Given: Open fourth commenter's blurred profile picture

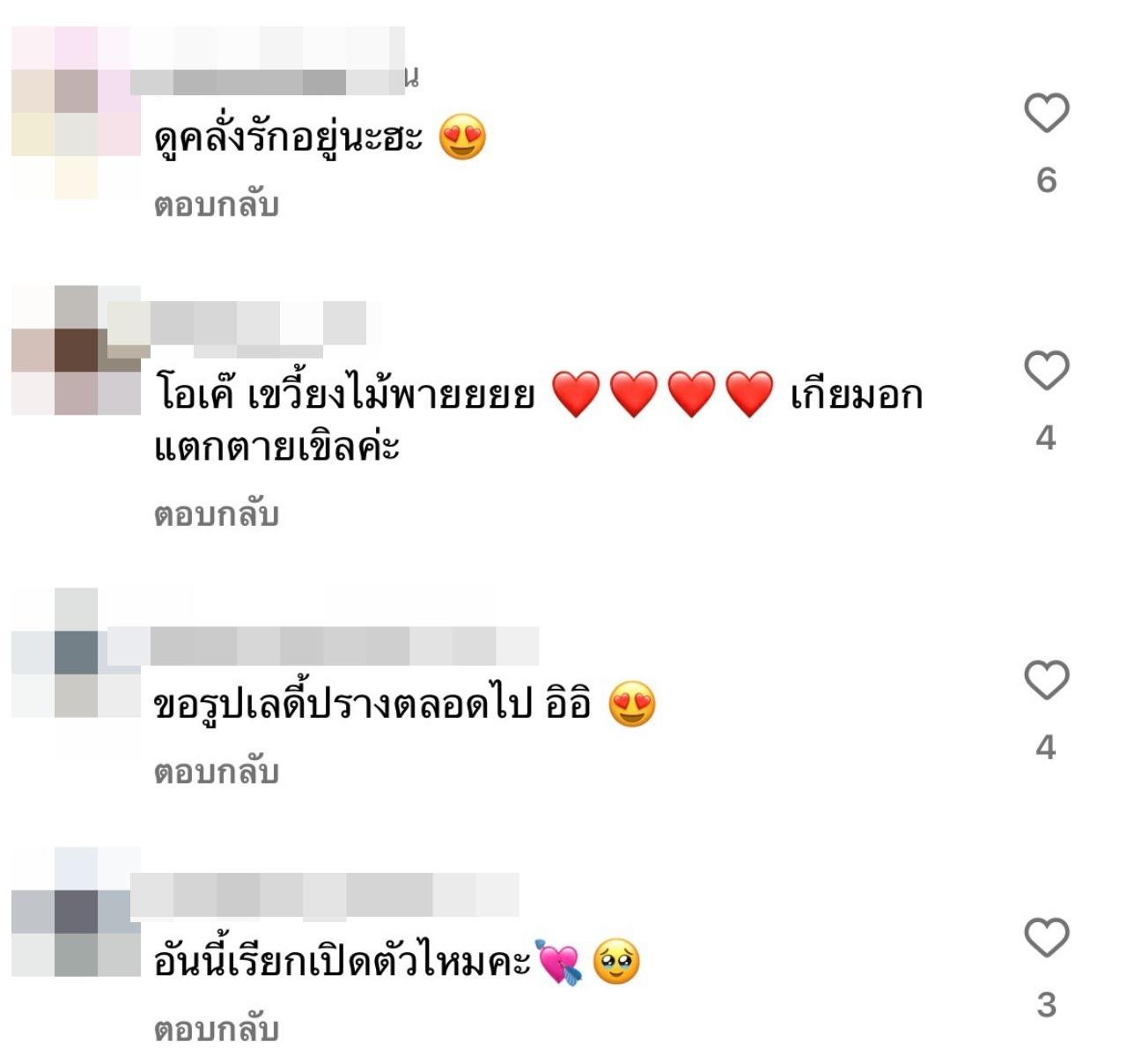Looking at the screenshot, I should [76, 912].
